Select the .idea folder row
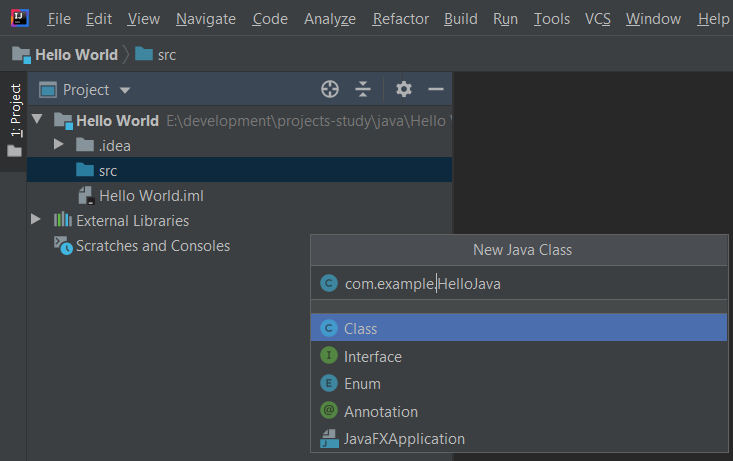This screenshot has height=461, width=733. (239, 146)
